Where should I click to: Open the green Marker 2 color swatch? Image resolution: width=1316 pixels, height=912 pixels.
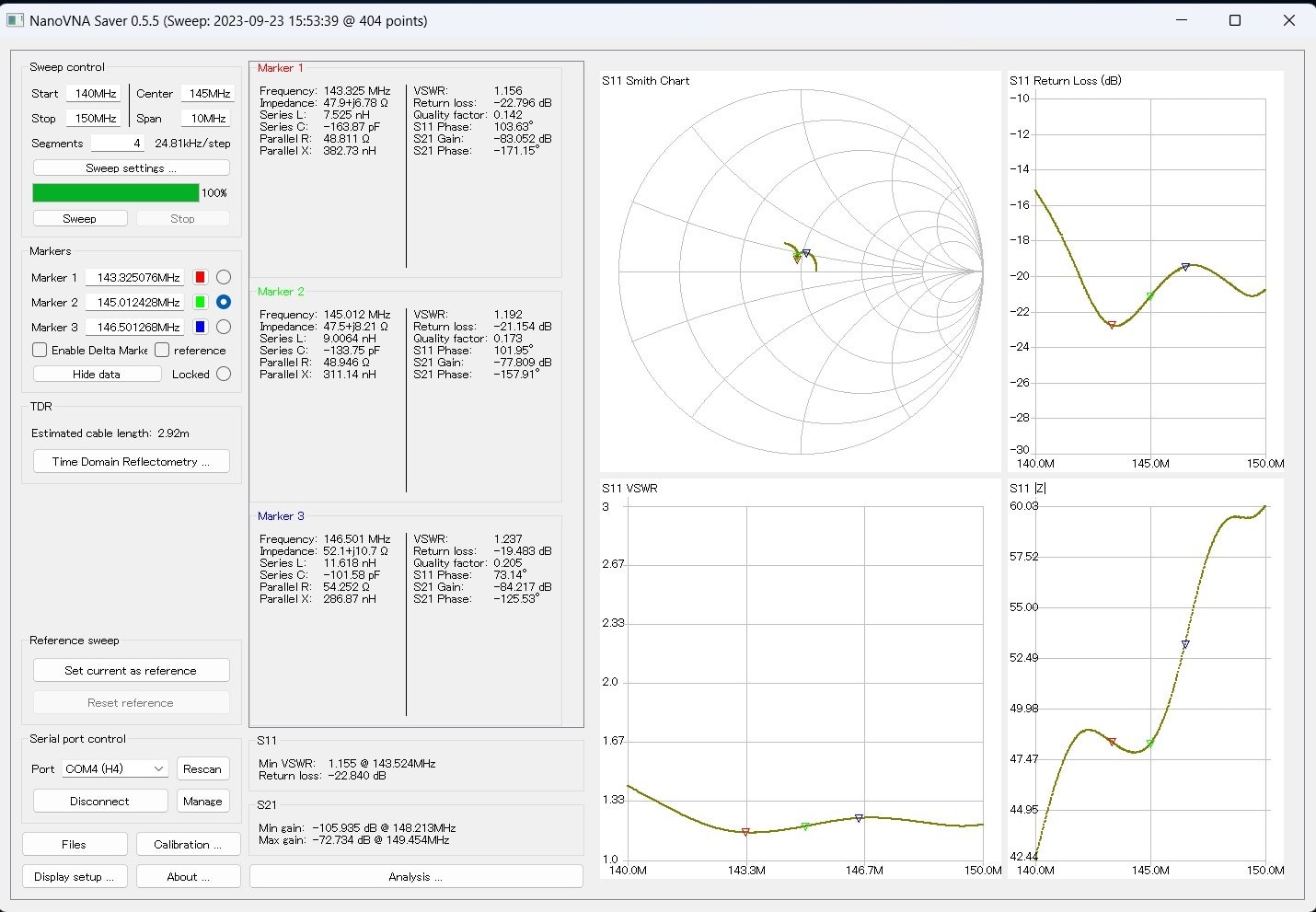point(200,302)
